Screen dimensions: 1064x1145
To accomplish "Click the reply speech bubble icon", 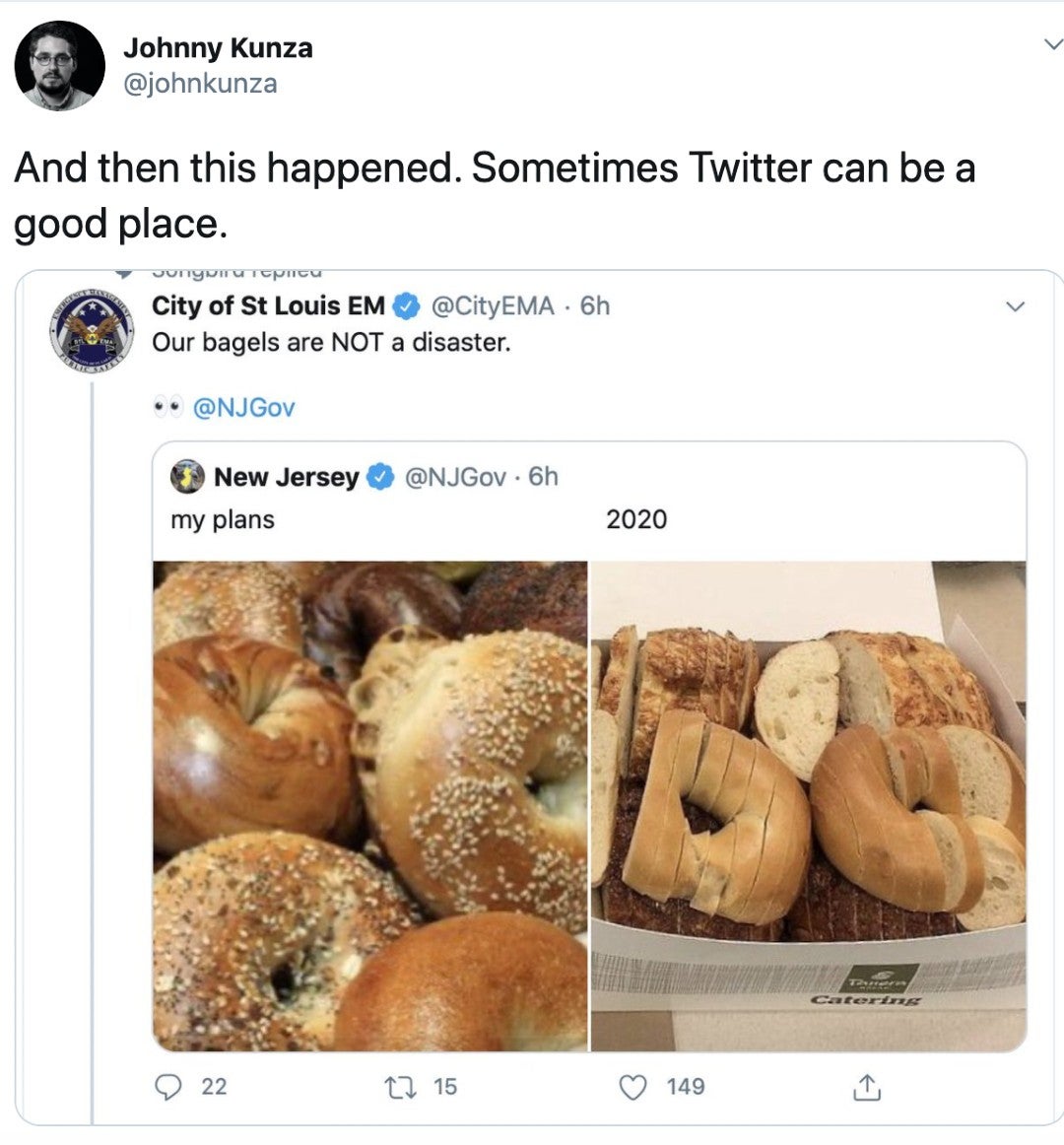I will [168, 1087].
